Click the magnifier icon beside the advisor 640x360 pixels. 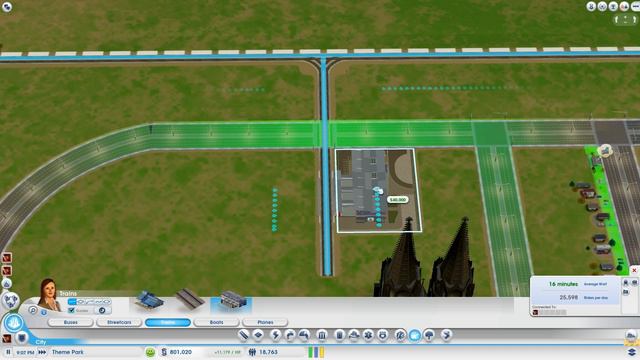pos(33,310)
